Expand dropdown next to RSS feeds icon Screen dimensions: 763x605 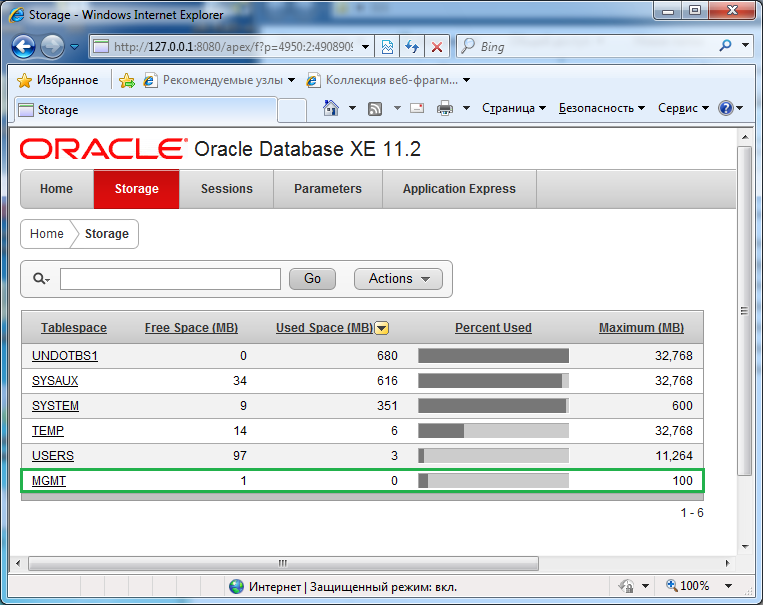coord(397,108)
